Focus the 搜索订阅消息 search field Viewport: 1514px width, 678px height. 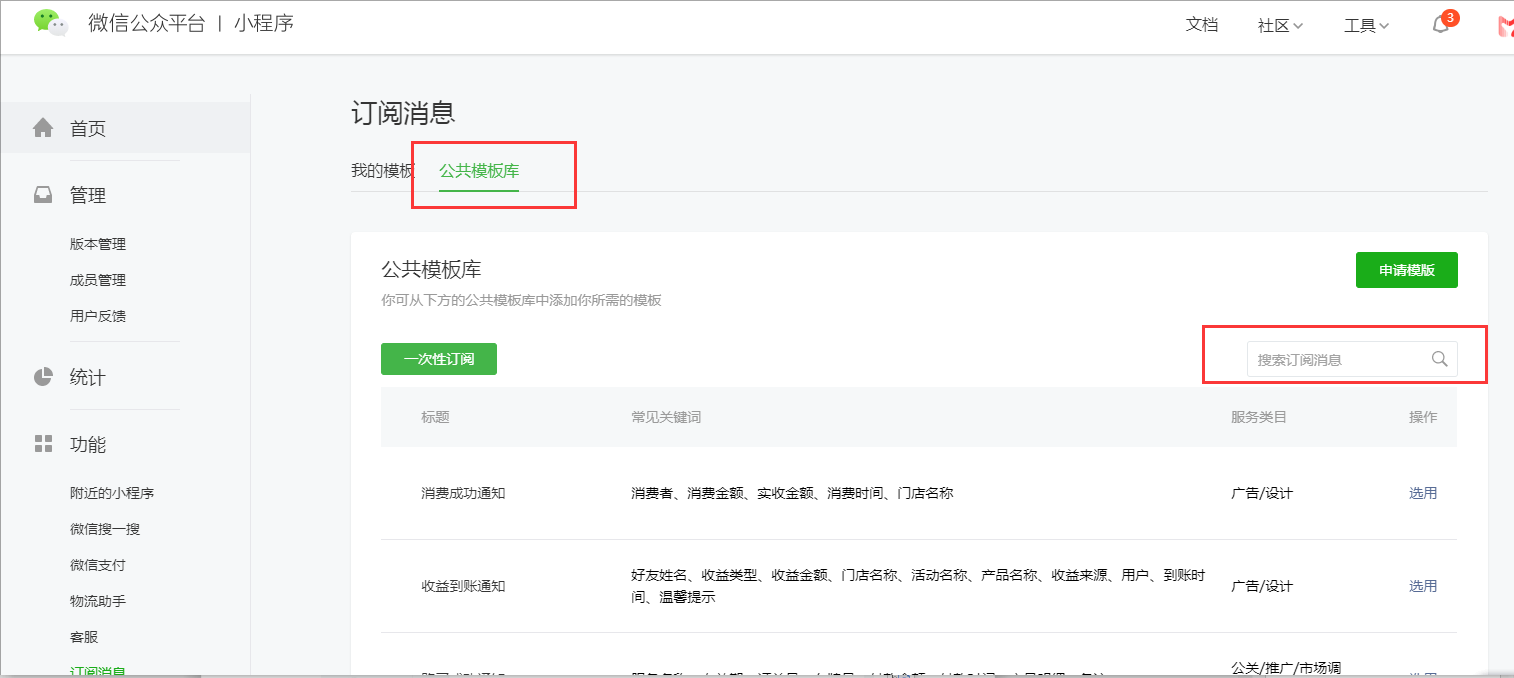point(1352,359)
